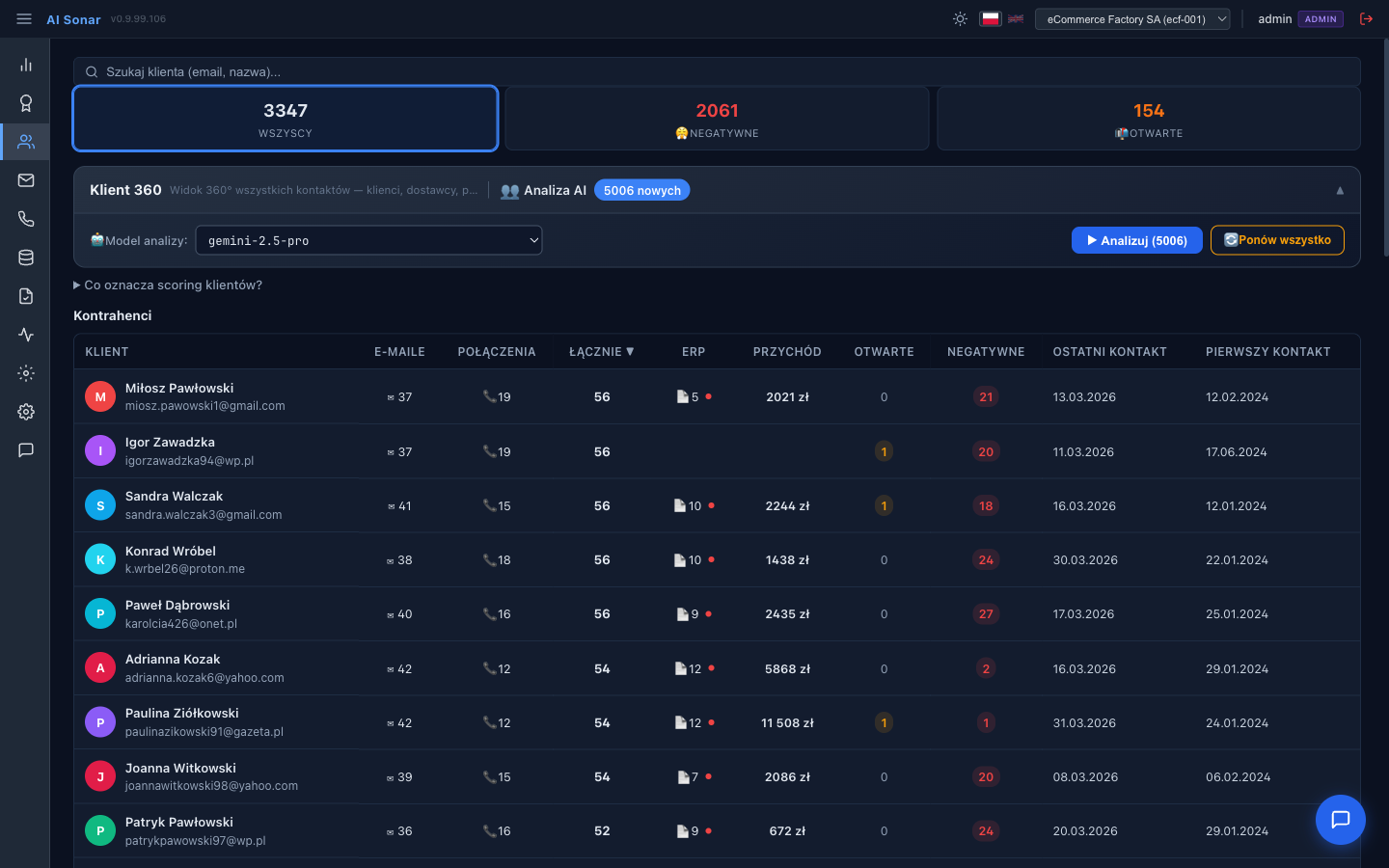1389x868 pixels.
Task: Switch language to English flag
Action: [1016, 19]
